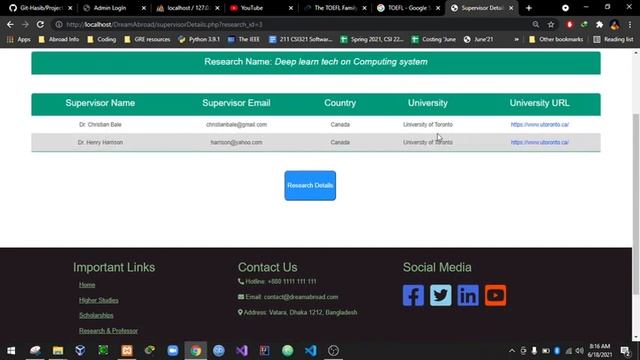Open the Twitter social icon
This screenshot has height=360, width=640.
(x=440, y=295)
